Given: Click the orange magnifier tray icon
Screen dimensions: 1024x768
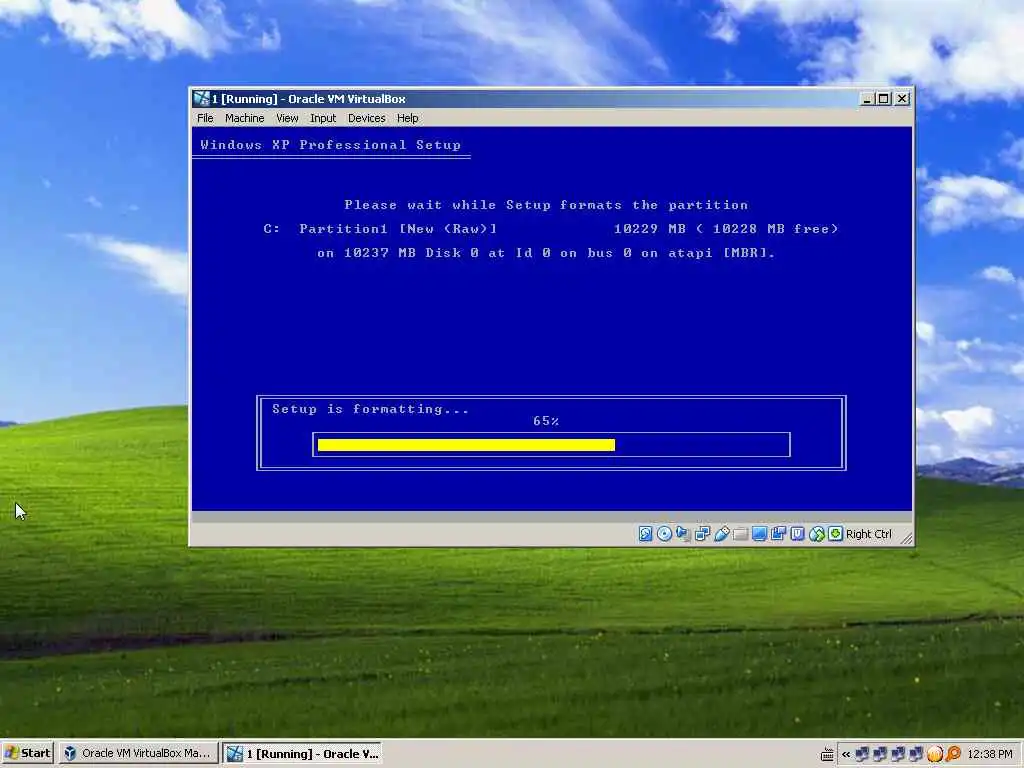Looking at the screenshot, I should [953, 754].
